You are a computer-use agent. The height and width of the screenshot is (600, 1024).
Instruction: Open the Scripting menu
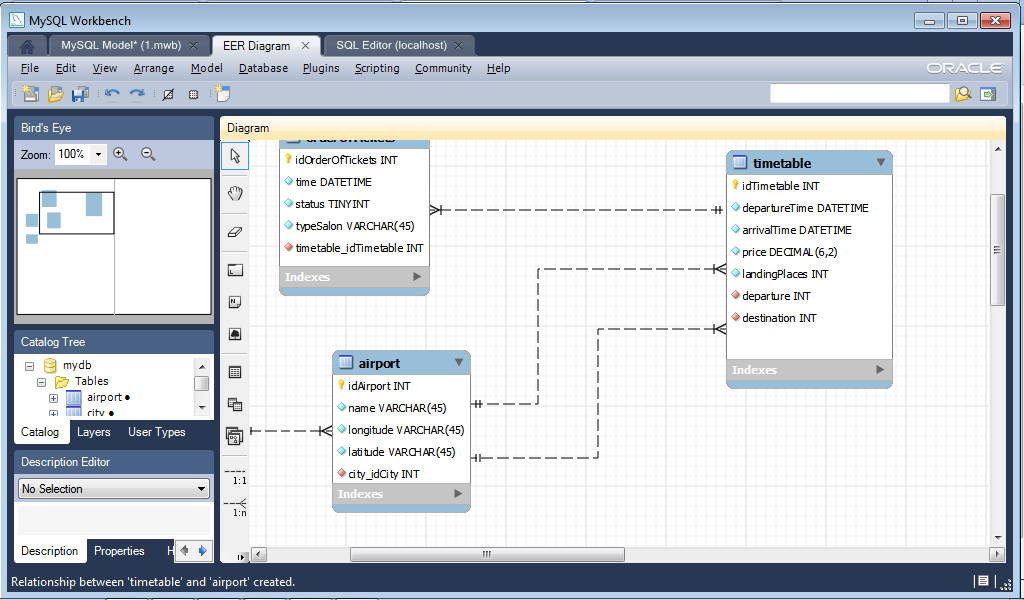[x=377, y=68]
